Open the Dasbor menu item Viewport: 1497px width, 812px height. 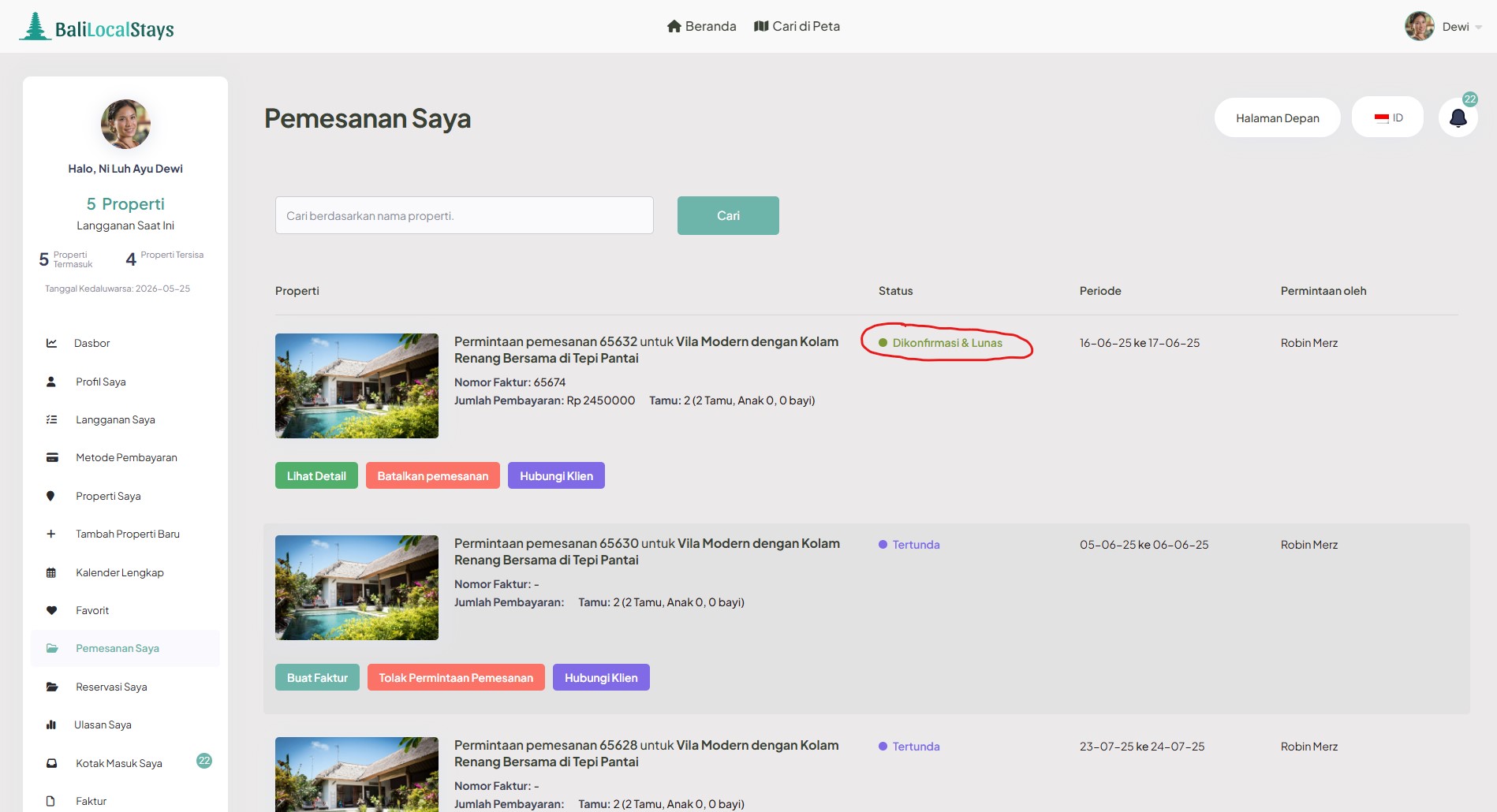point(91,343)
